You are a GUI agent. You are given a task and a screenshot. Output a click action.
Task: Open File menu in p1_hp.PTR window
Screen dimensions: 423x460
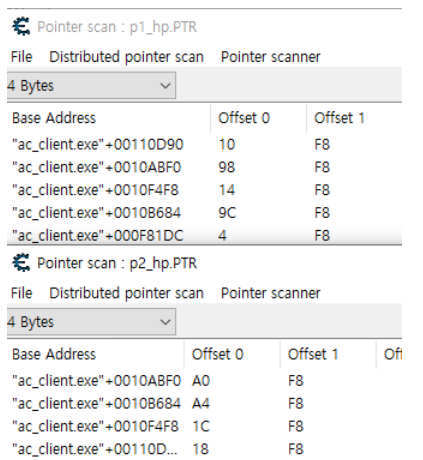click(22, 57)
